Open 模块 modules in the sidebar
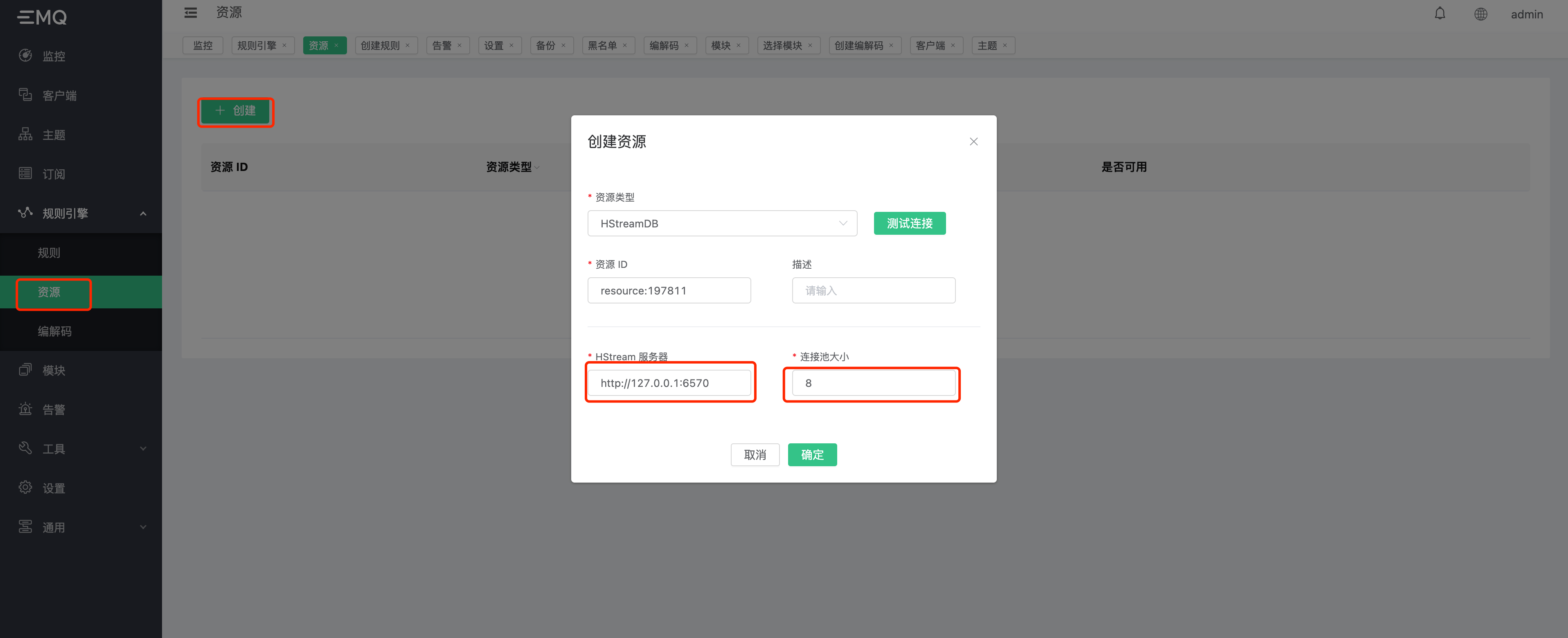This screenshot has width=1568, height=638. point(54,371)
